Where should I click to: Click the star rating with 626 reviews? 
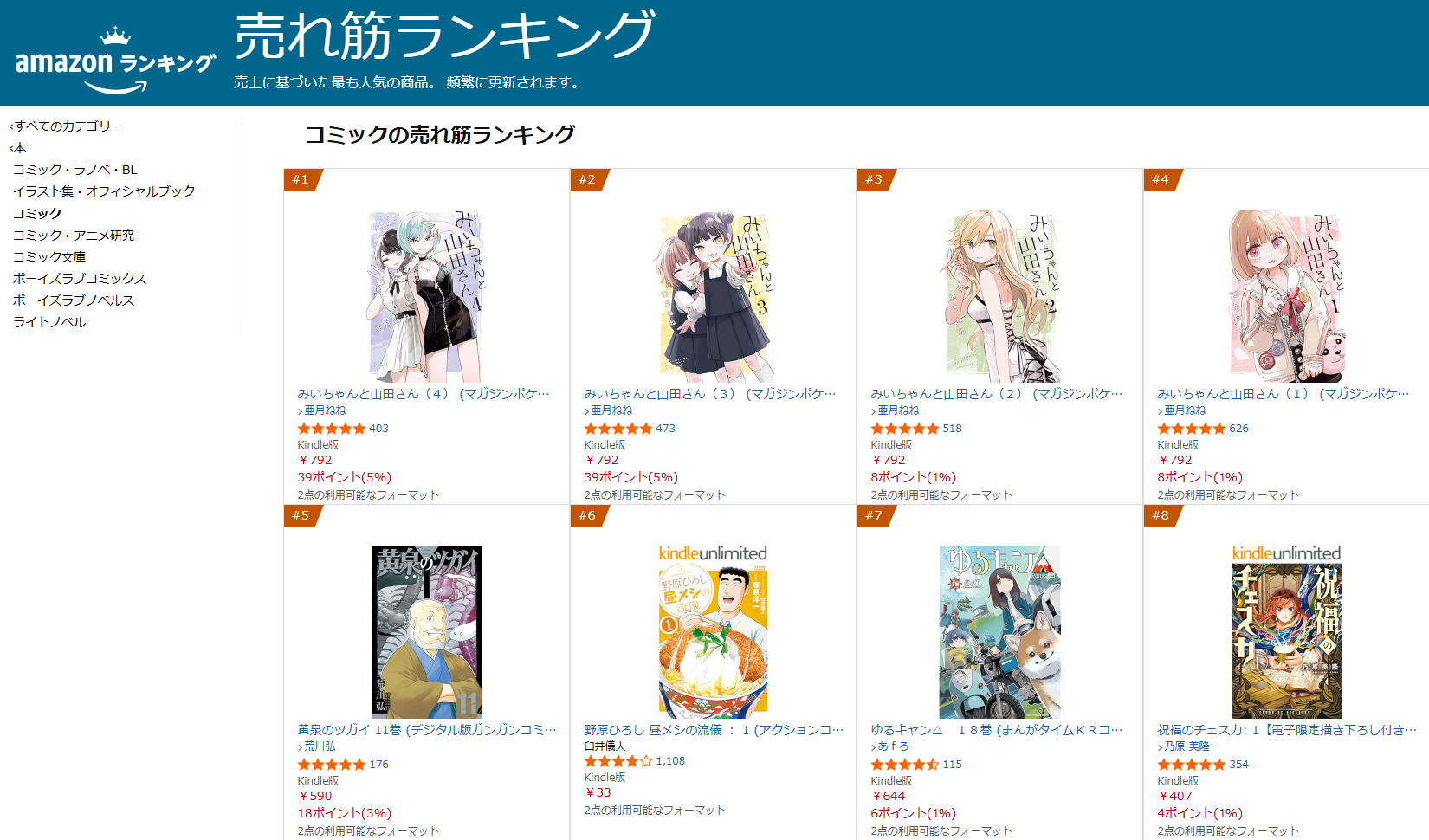1191,429
